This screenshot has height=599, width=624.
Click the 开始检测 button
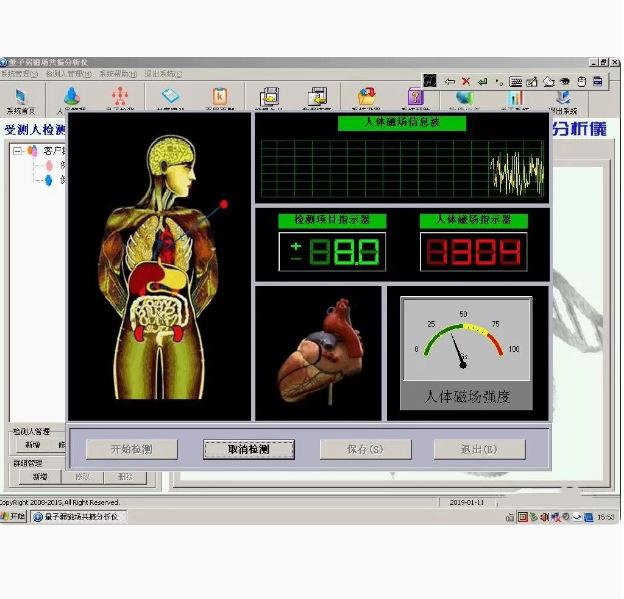[132, 449]
